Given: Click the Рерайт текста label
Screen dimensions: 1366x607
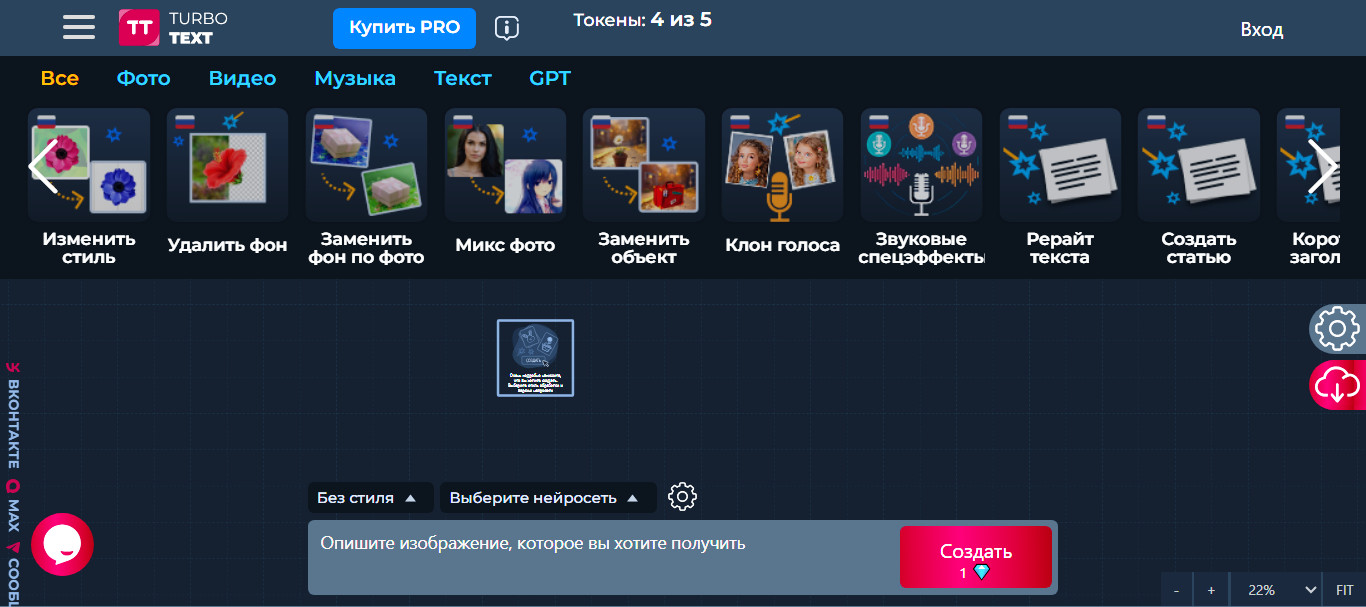Looking at the screenshot, I should [1060, 248].
